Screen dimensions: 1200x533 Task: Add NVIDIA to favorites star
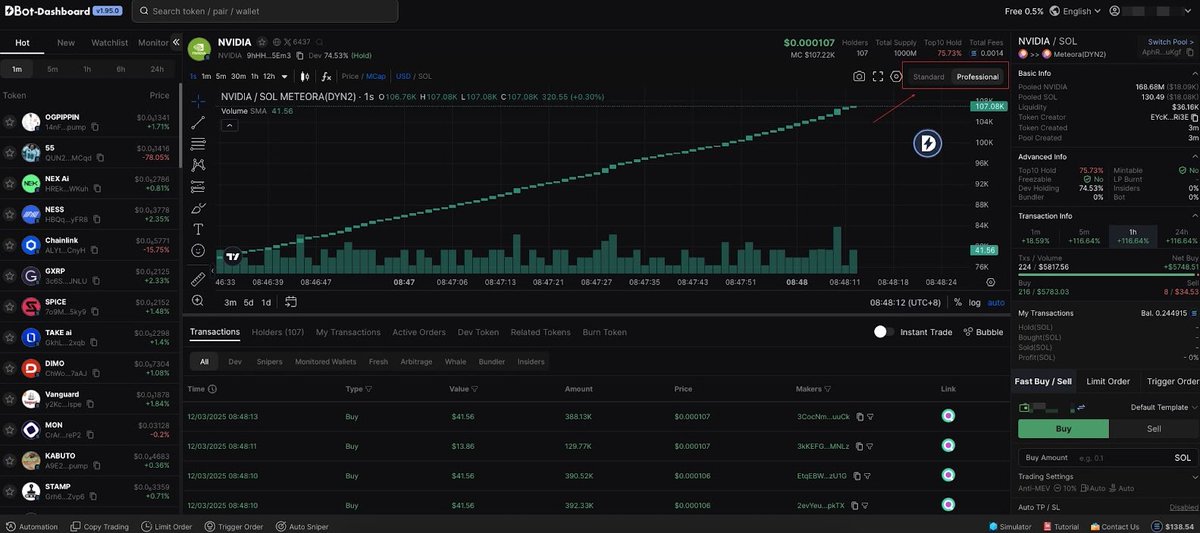[262, 43]
